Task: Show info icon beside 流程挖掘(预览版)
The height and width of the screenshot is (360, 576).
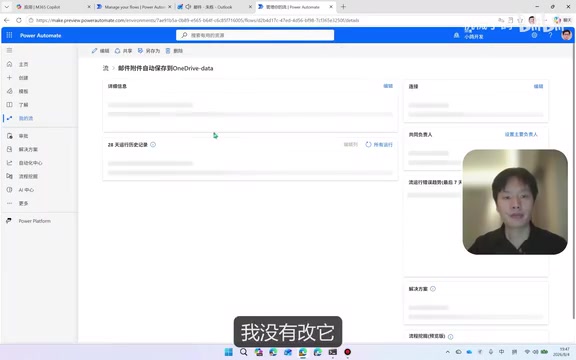Action: (450, 336)
